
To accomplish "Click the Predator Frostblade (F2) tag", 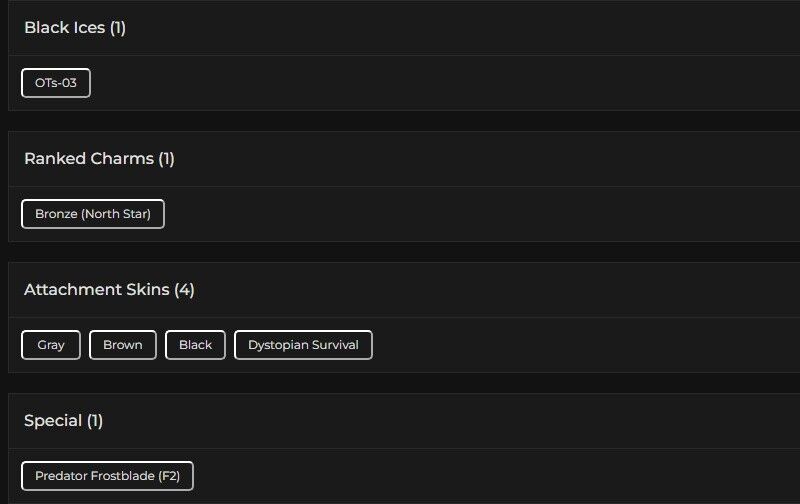I will tap(107, 476).
